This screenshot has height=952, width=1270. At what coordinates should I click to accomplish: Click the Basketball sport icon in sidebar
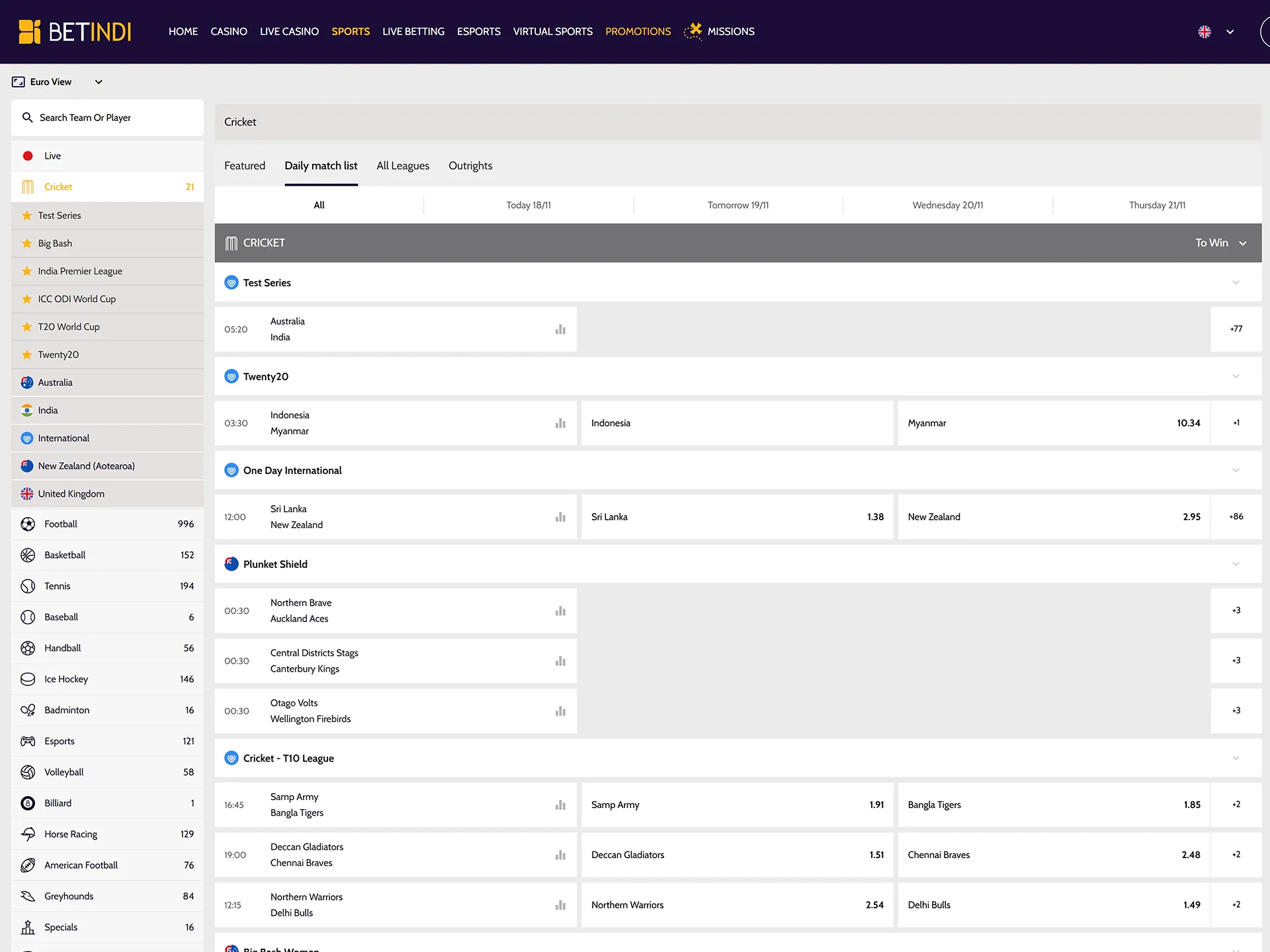(29, 555)
